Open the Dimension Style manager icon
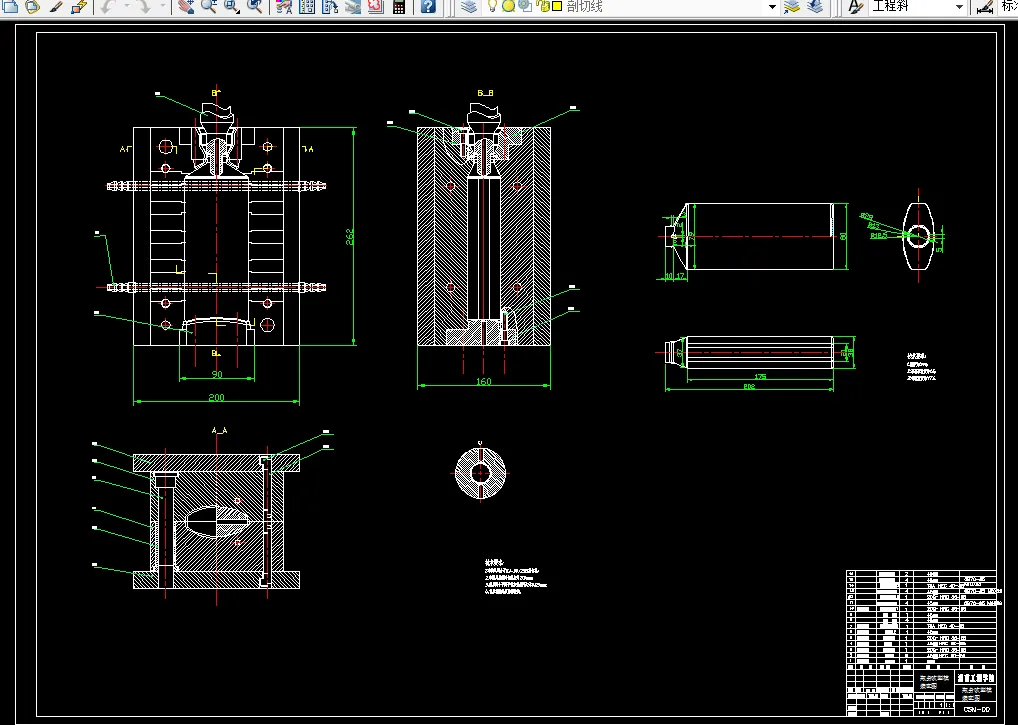Image resolution: width=1018 pixels, height=725 pixels. [985, 6]
